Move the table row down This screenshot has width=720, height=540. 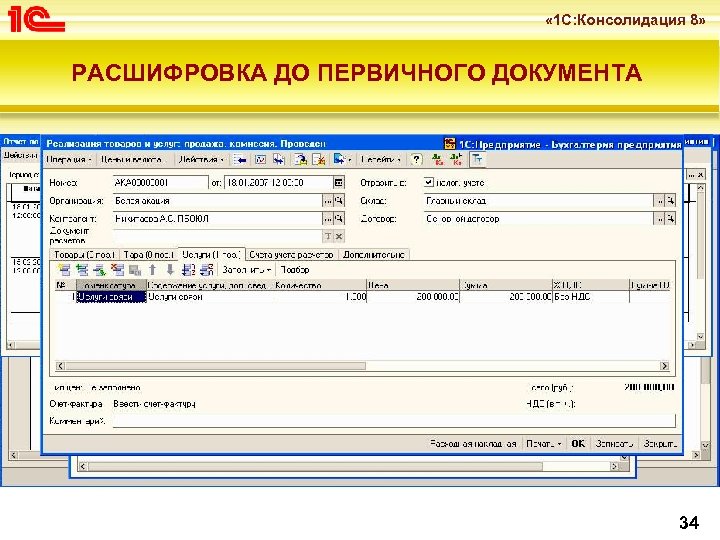coord(170,270)
